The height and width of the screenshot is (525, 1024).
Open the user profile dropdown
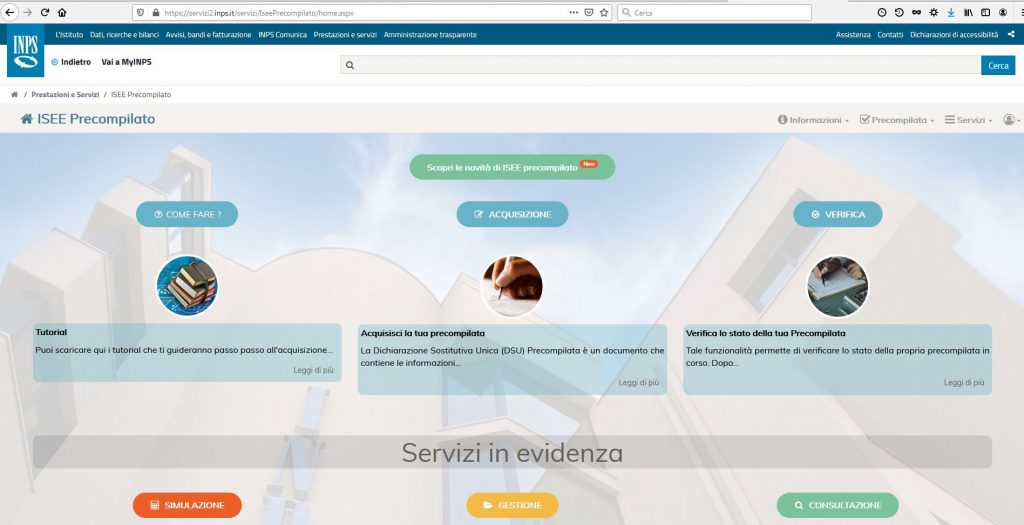[x=1012, y=120]
